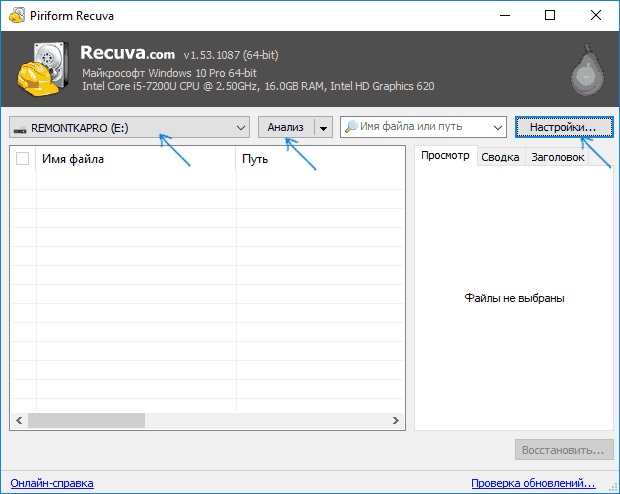Open file name or path filter dropdown

tap(498, 127)
